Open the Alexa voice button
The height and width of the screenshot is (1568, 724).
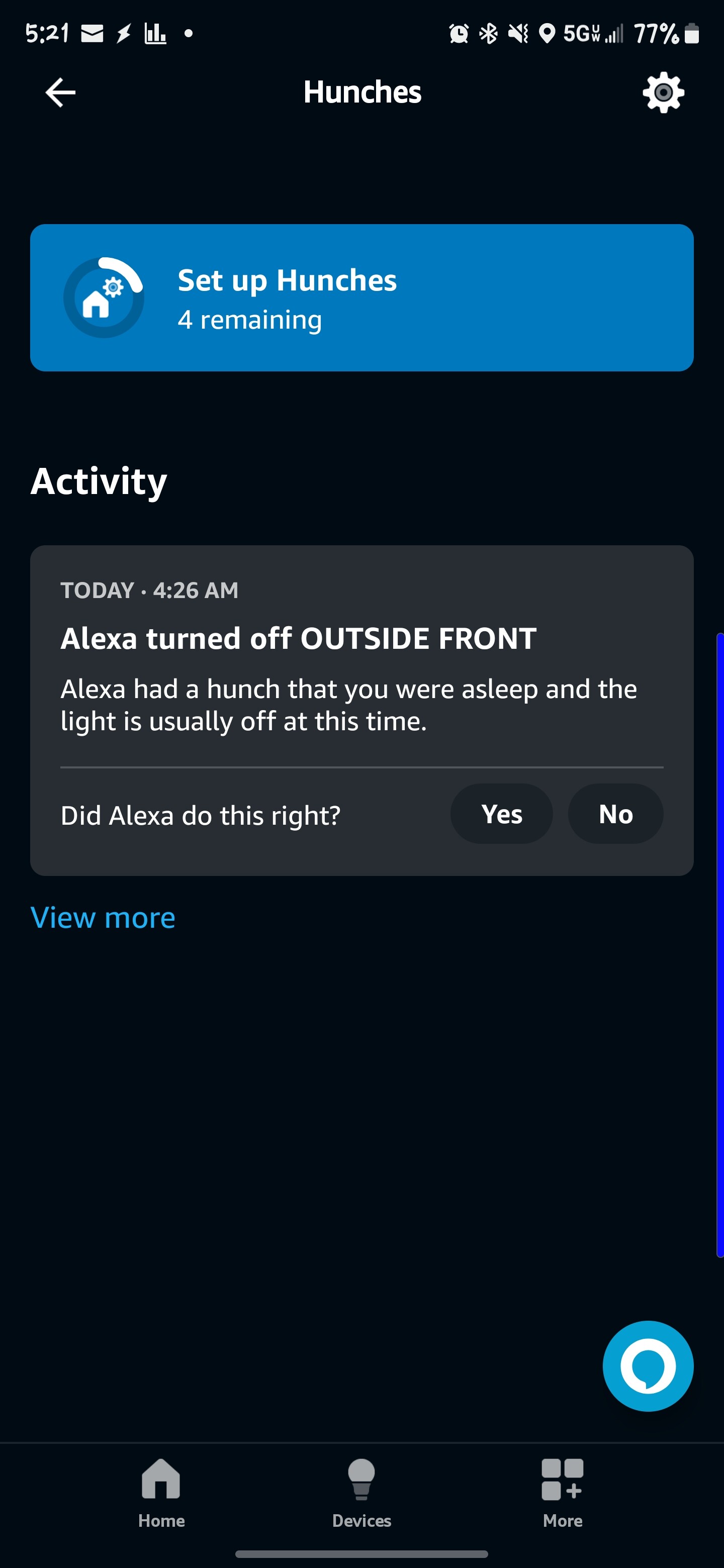point(648,1366)
